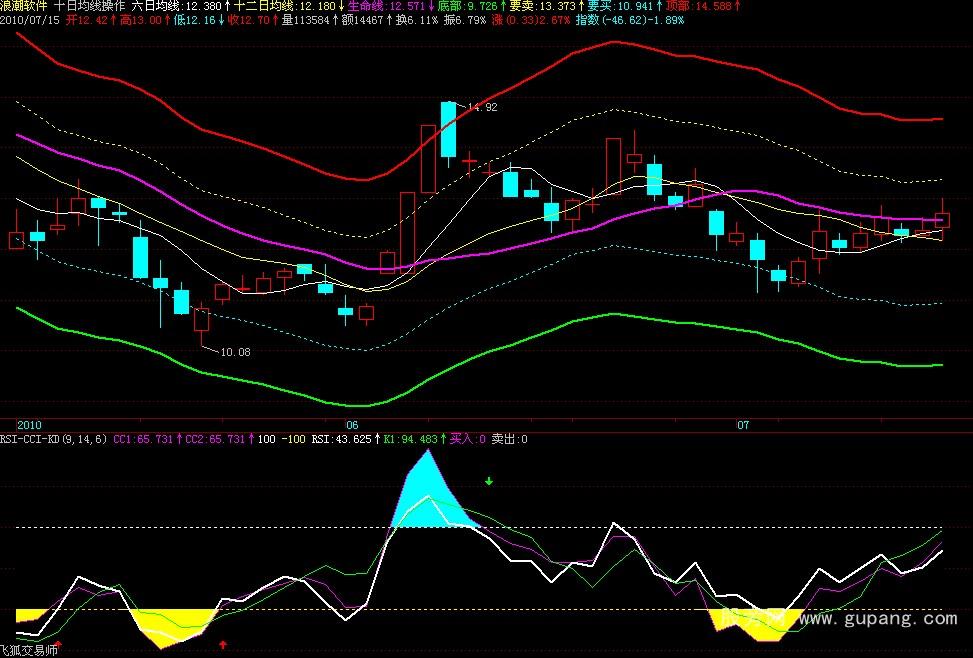Click the green down-arrow sell marker on indicator panel

[x=487, y=482]
